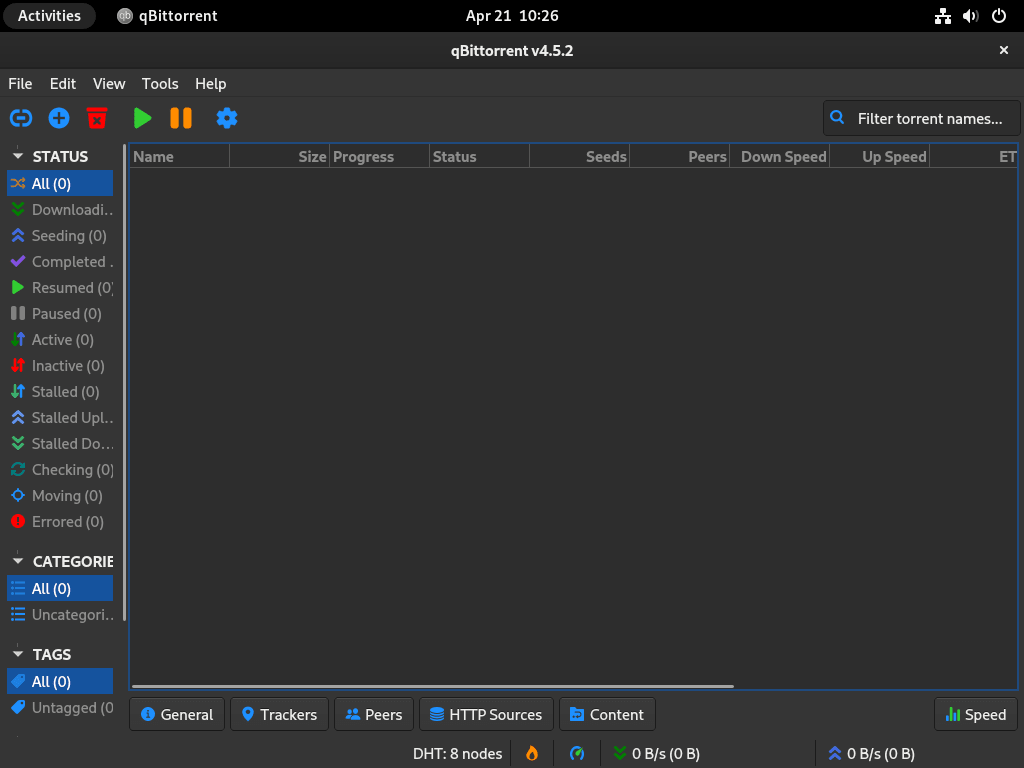The width and height of the screenshot is (1024, 768).
Task: Collapse the CATEGORIES section
Action: pyautogui.click(x=16, y=561)
